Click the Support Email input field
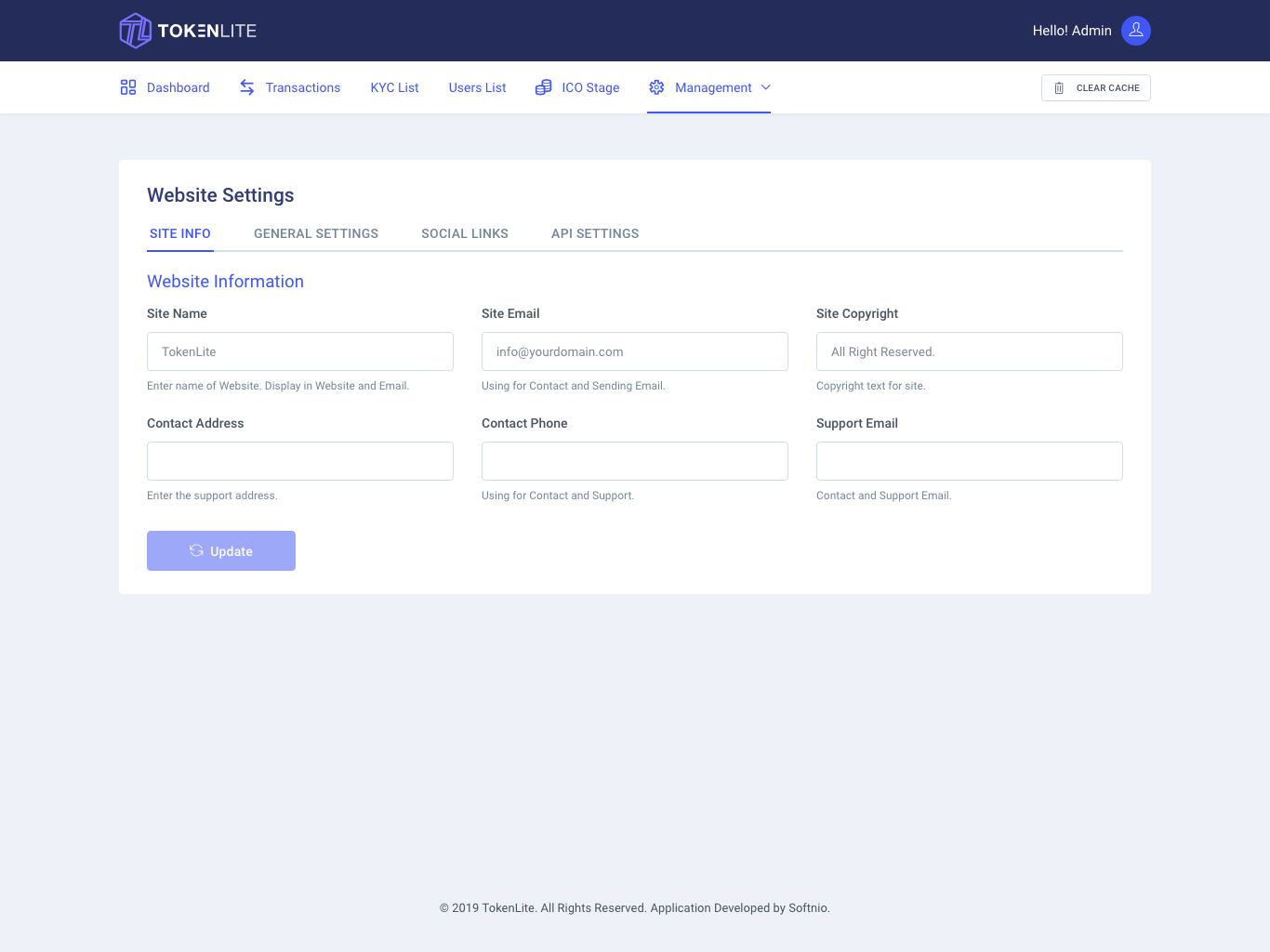 pos(969,460)
